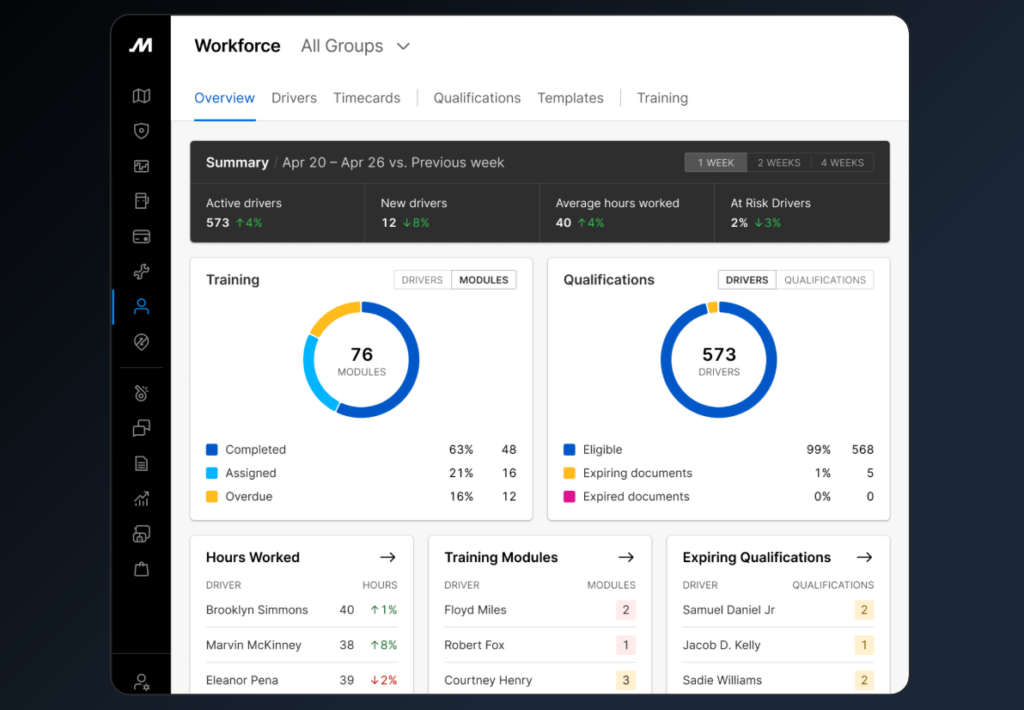Open Expiring Qualifications details arrow
Viewport: 1024px width, 710px height.
click(x=865, y=557)
